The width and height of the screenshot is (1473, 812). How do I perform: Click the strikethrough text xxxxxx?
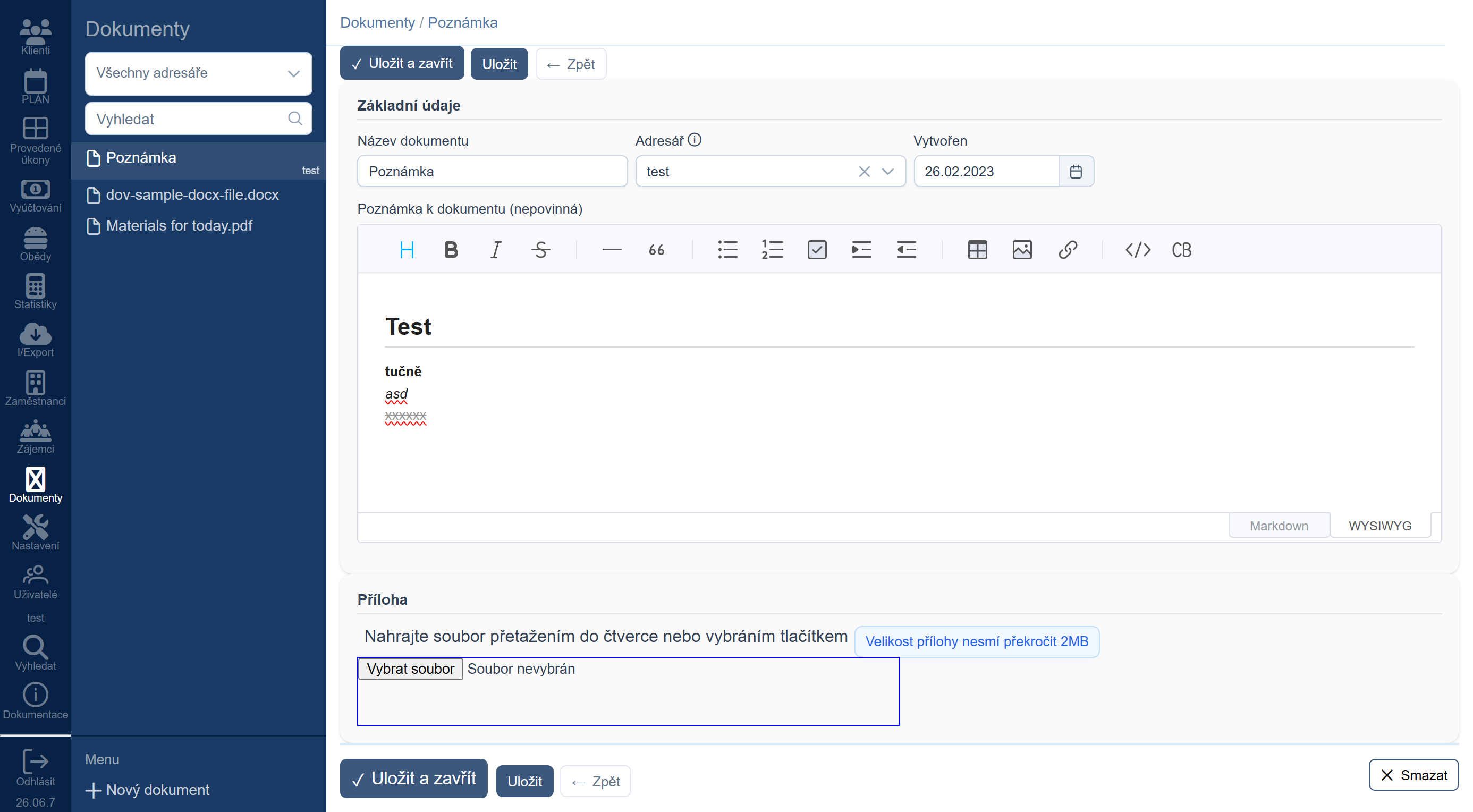coord(405,416)
